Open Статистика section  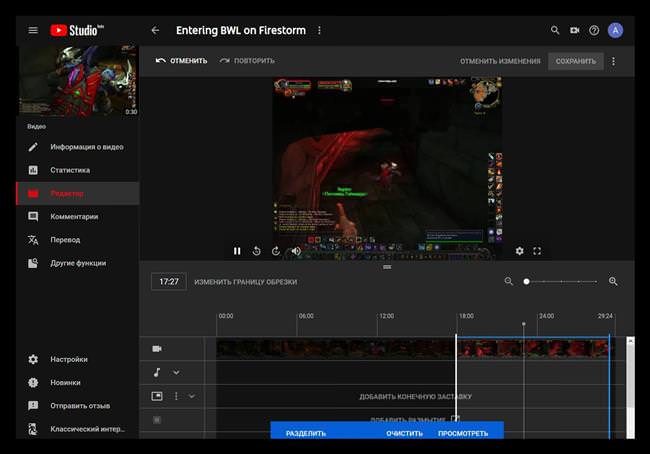click(78, 170)
